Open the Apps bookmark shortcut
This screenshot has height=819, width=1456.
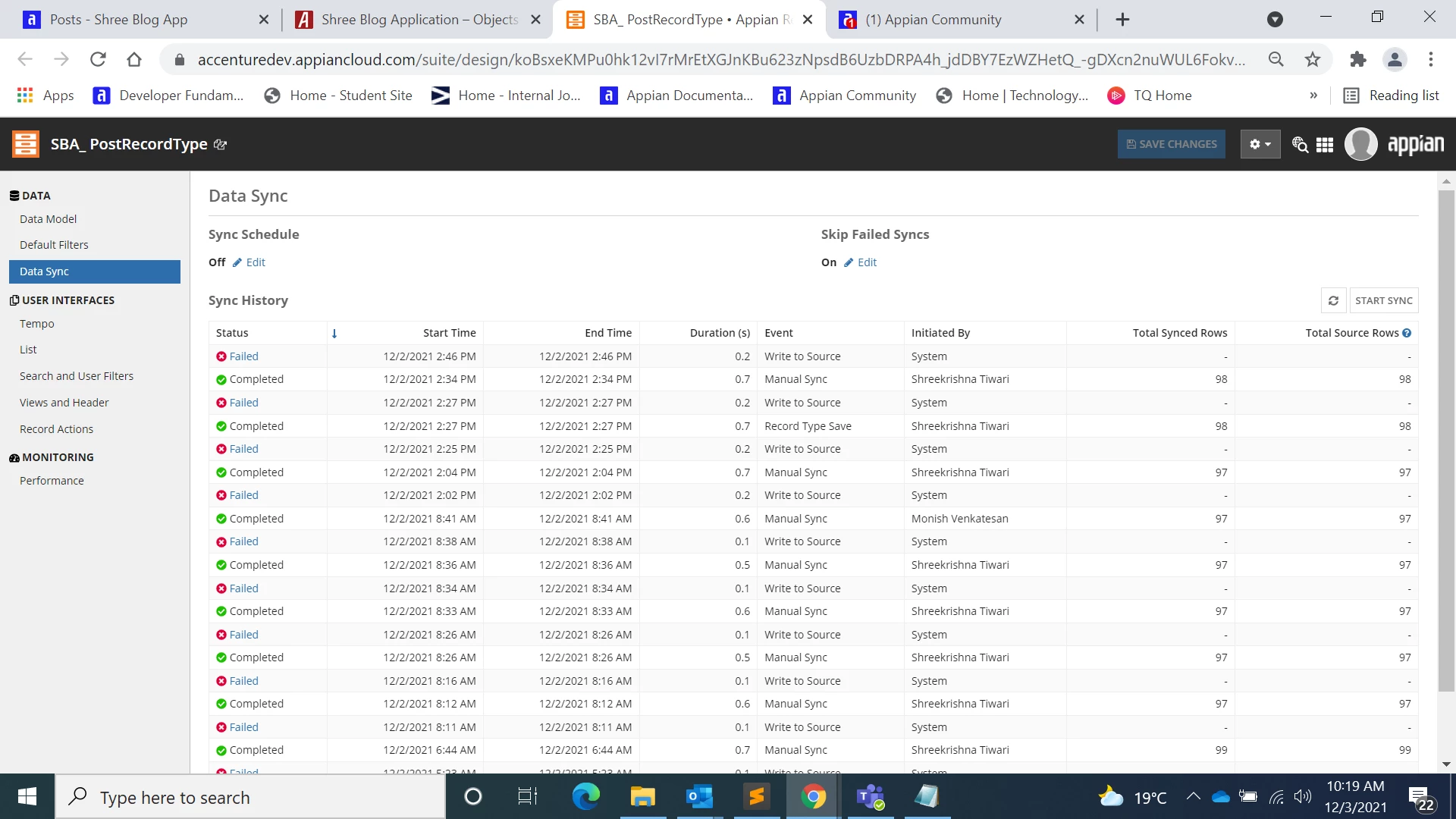pyautogui.click(x=45, y=96)
